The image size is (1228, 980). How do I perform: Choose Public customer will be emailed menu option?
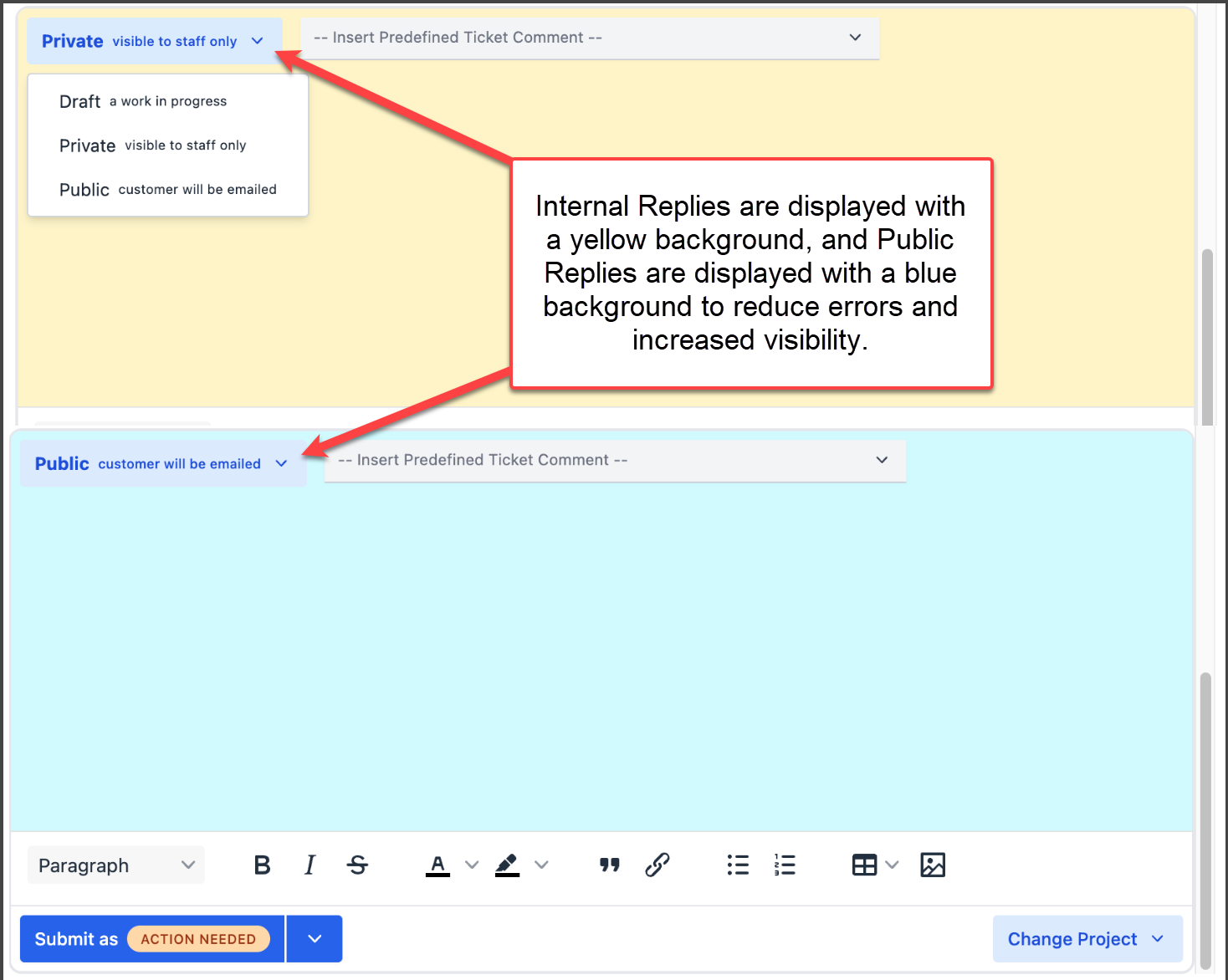pos(167,190)
